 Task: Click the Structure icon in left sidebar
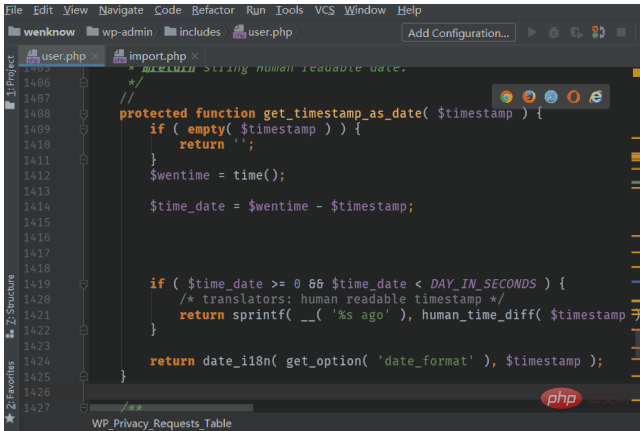pos(10,333)
